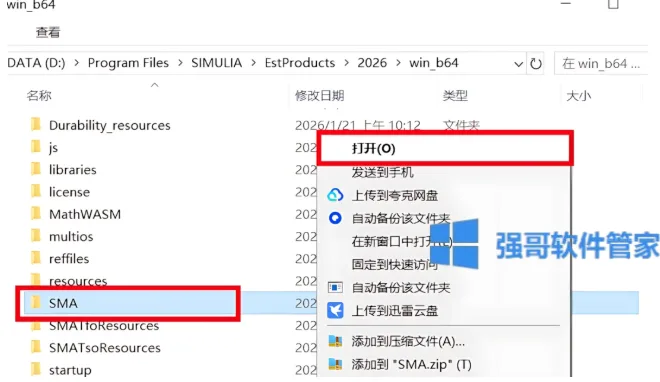
Task: Click the SMA folder icon
Action: coord(36,302)
